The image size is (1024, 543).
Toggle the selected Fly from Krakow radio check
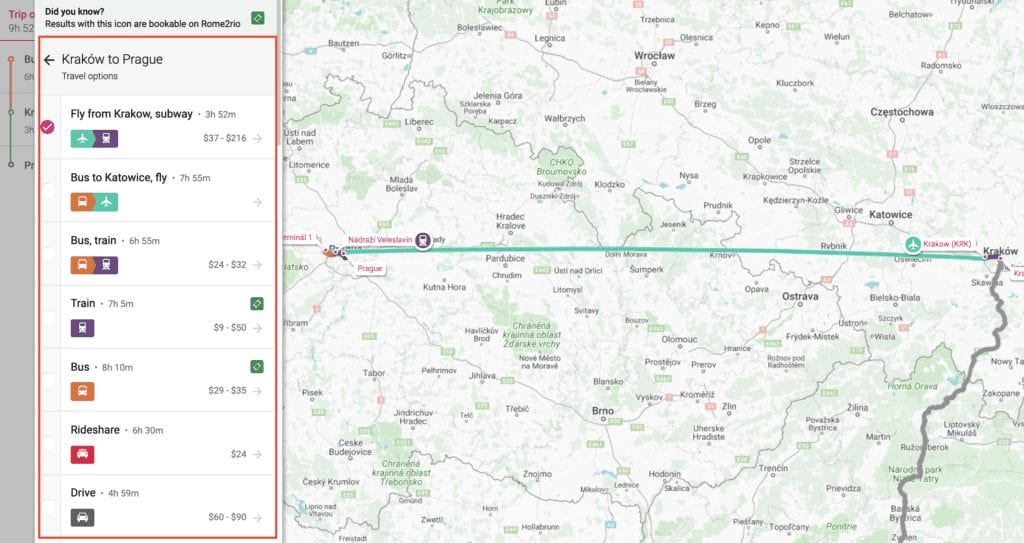tap(48, 127)
